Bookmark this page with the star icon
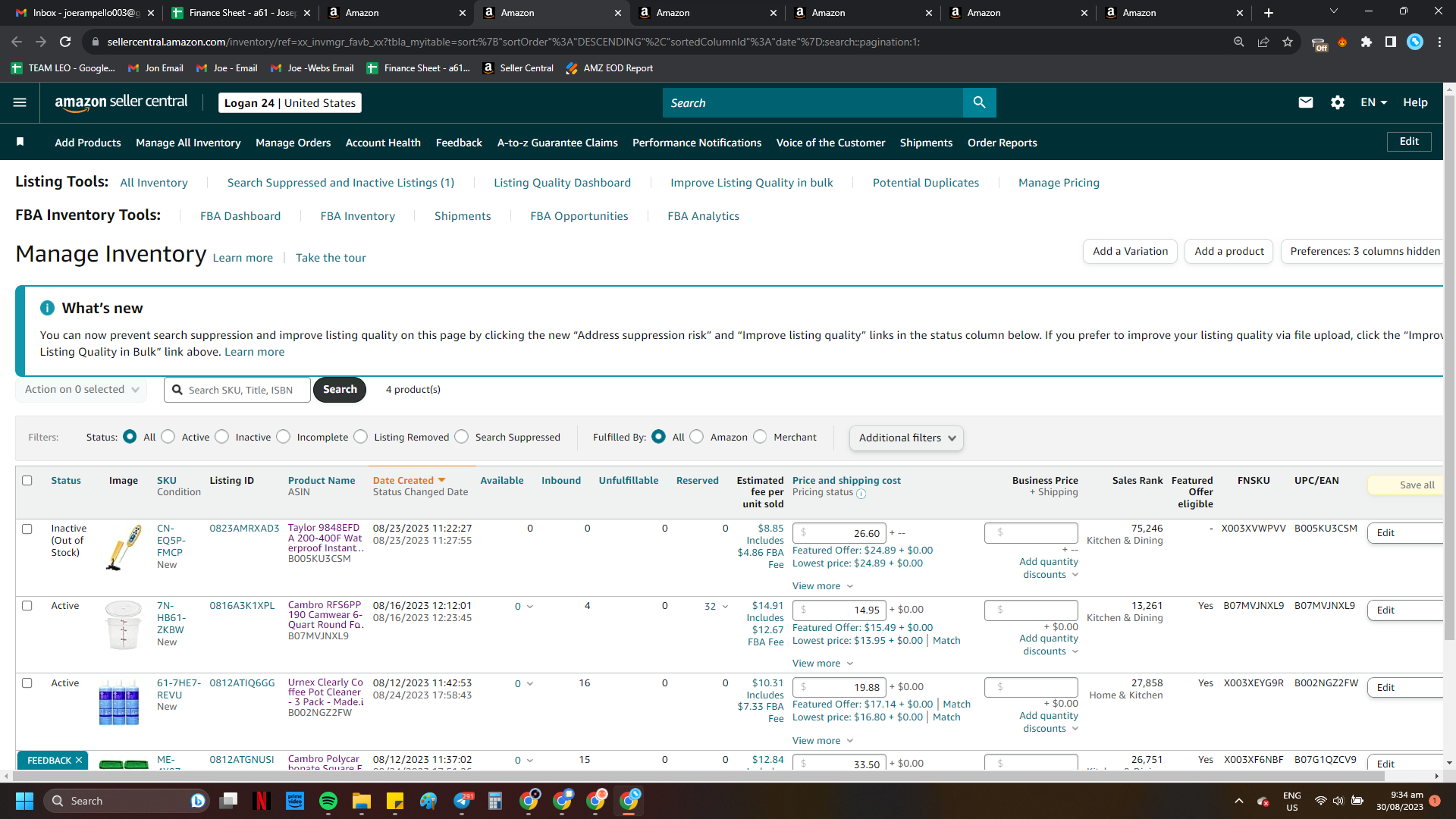The height and width of the screenshot is (819, 1456). pyautogui.click(x=1288, y=42)
